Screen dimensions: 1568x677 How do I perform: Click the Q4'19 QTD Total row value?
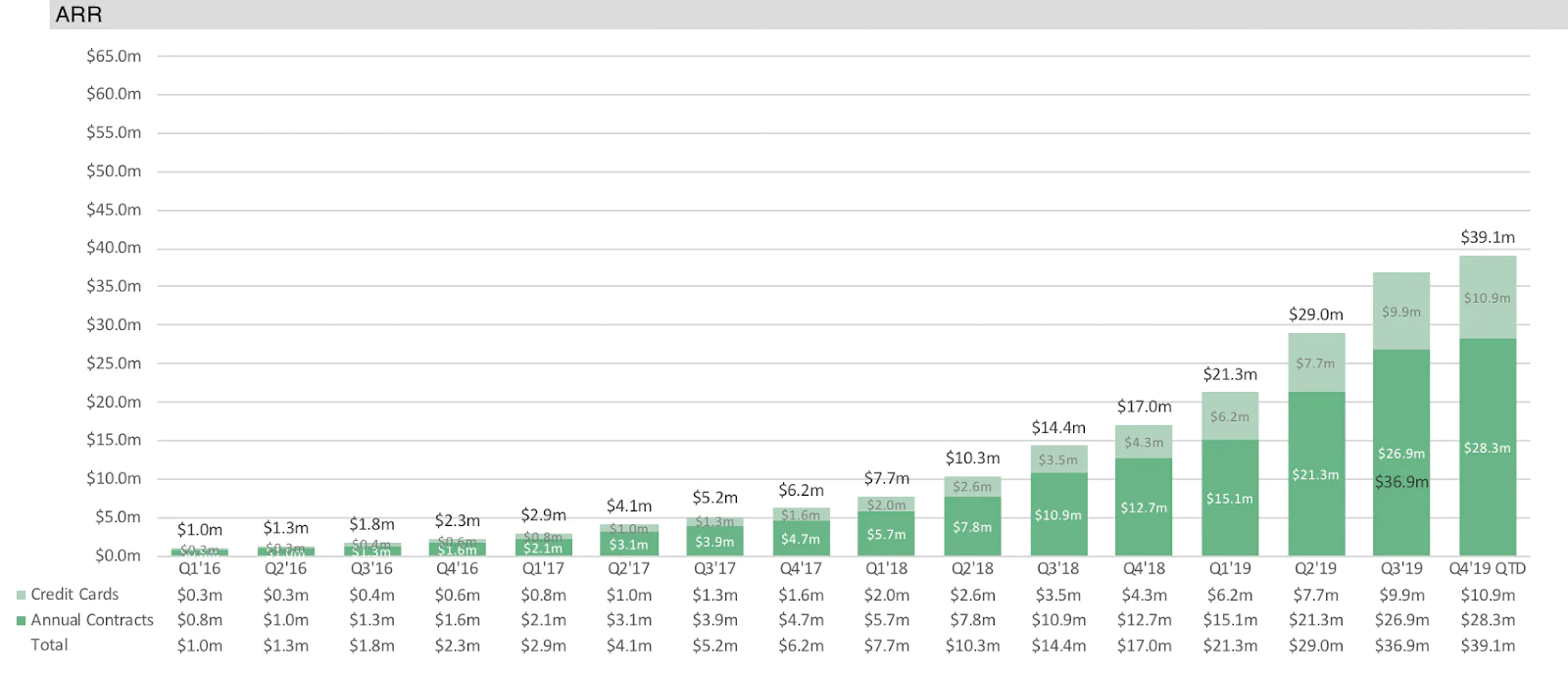pos(1487,646)
